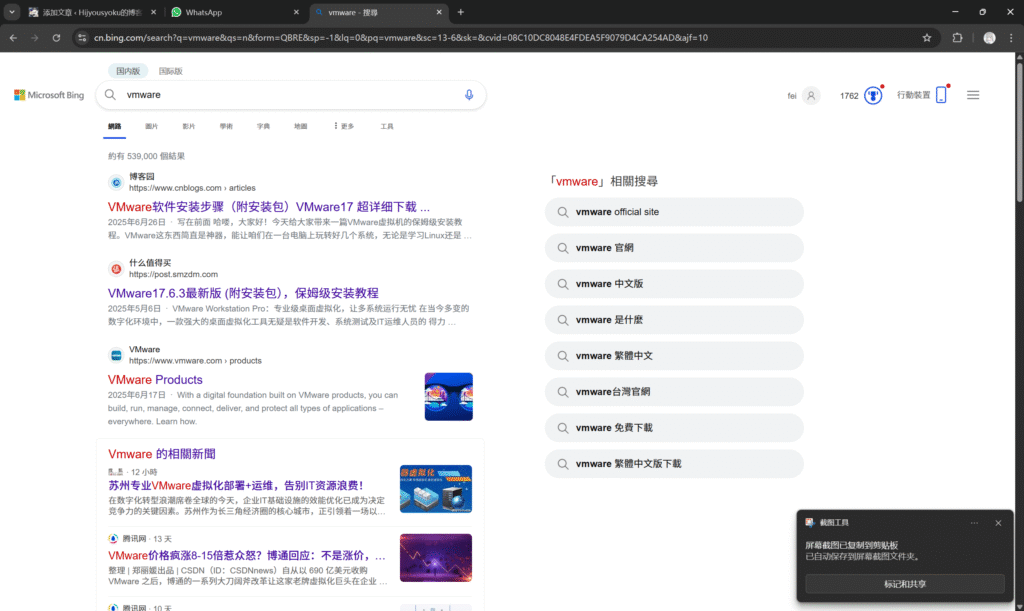Open the Vmware 的相關新聞 heading link

[161, 454]
